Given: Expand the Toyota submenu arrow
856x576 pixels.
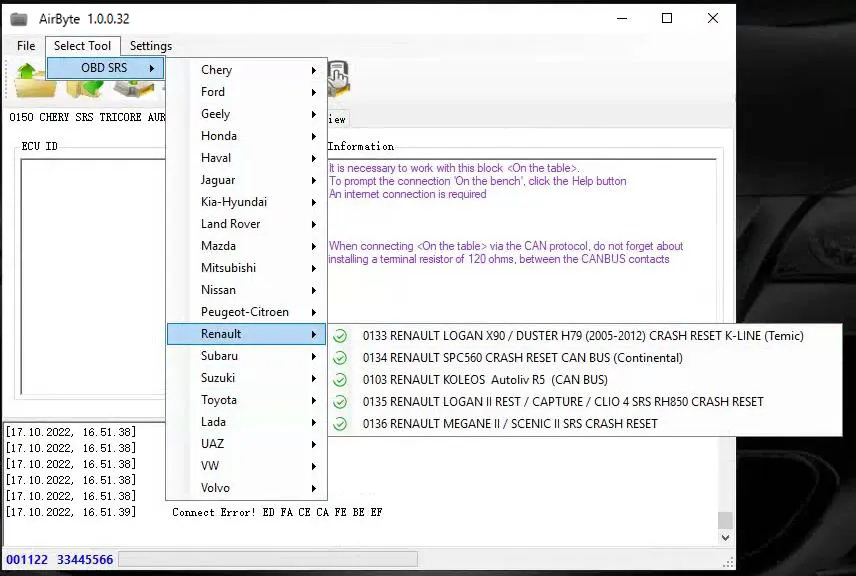Looking at the screenshot, I should [x=314, y=400].
